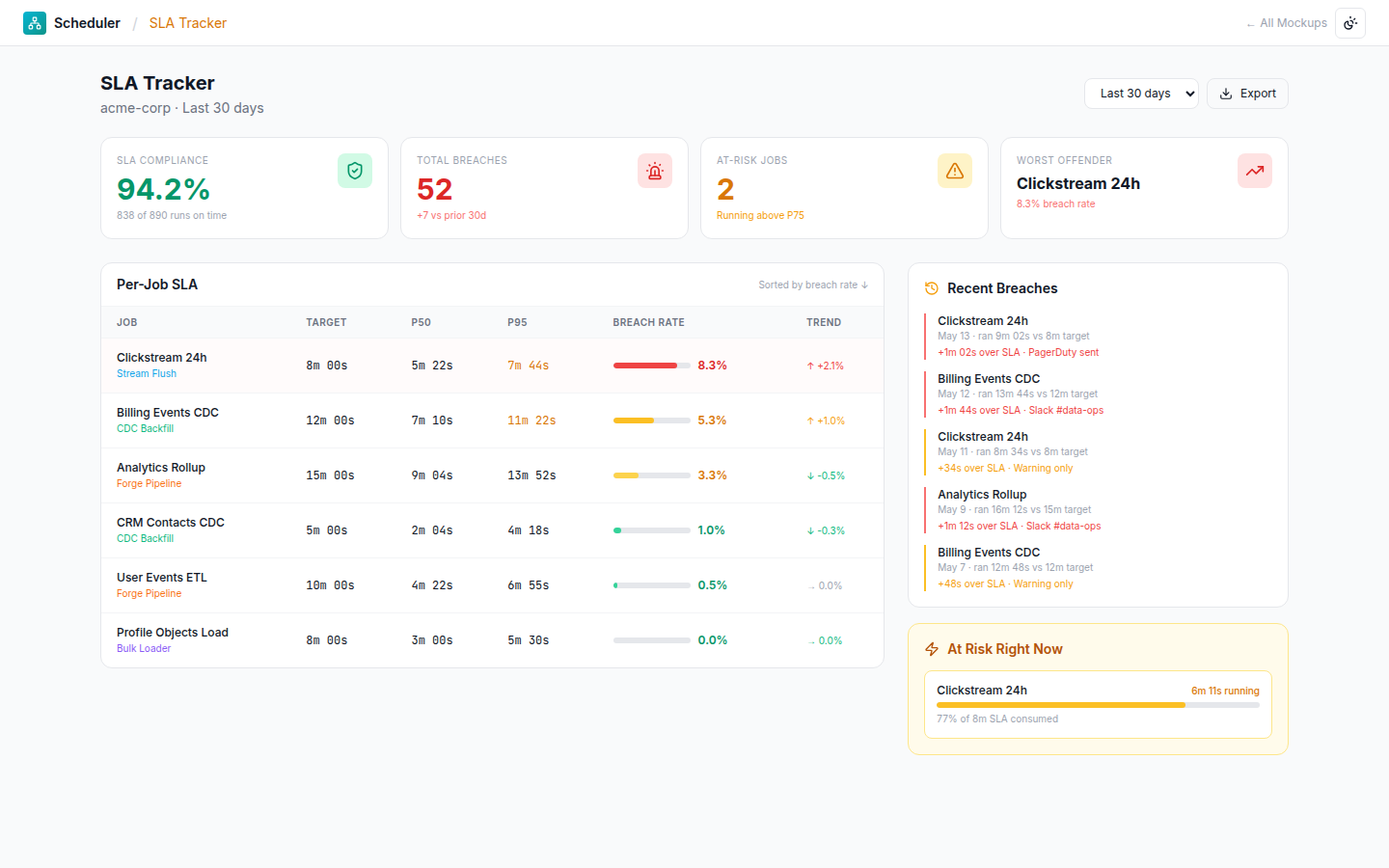
Task: Click the Worst Offender trending-up icon
Action: coord(1255,171)
